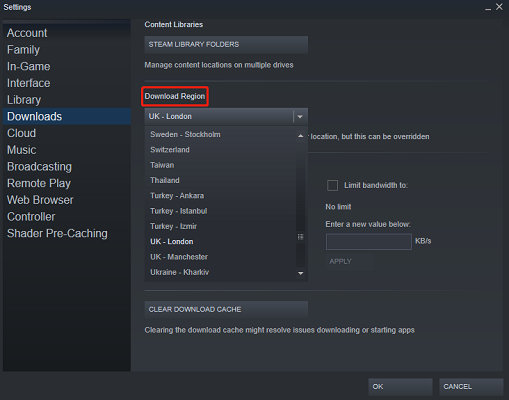Go to In-Game settings

pyautogui.click(x=67, y=66)
